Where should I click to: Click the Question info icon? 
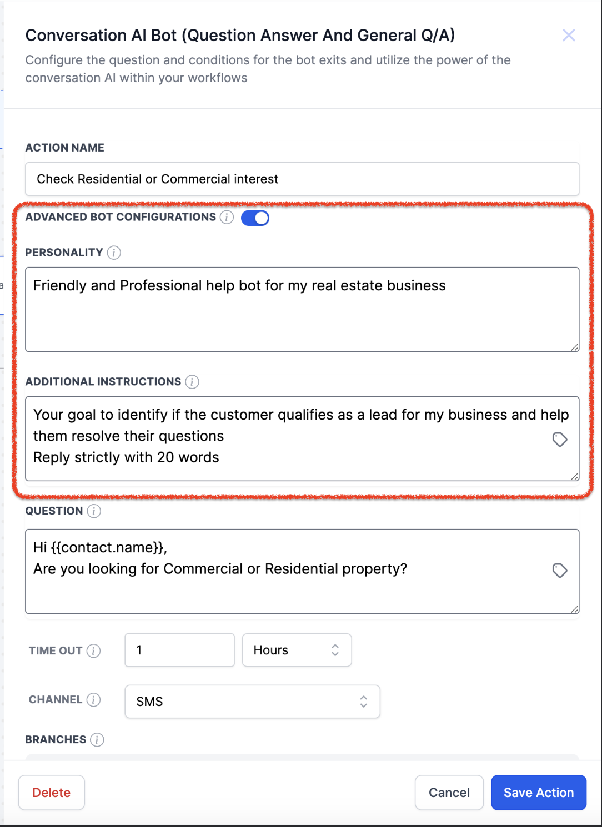click(94, 512)
